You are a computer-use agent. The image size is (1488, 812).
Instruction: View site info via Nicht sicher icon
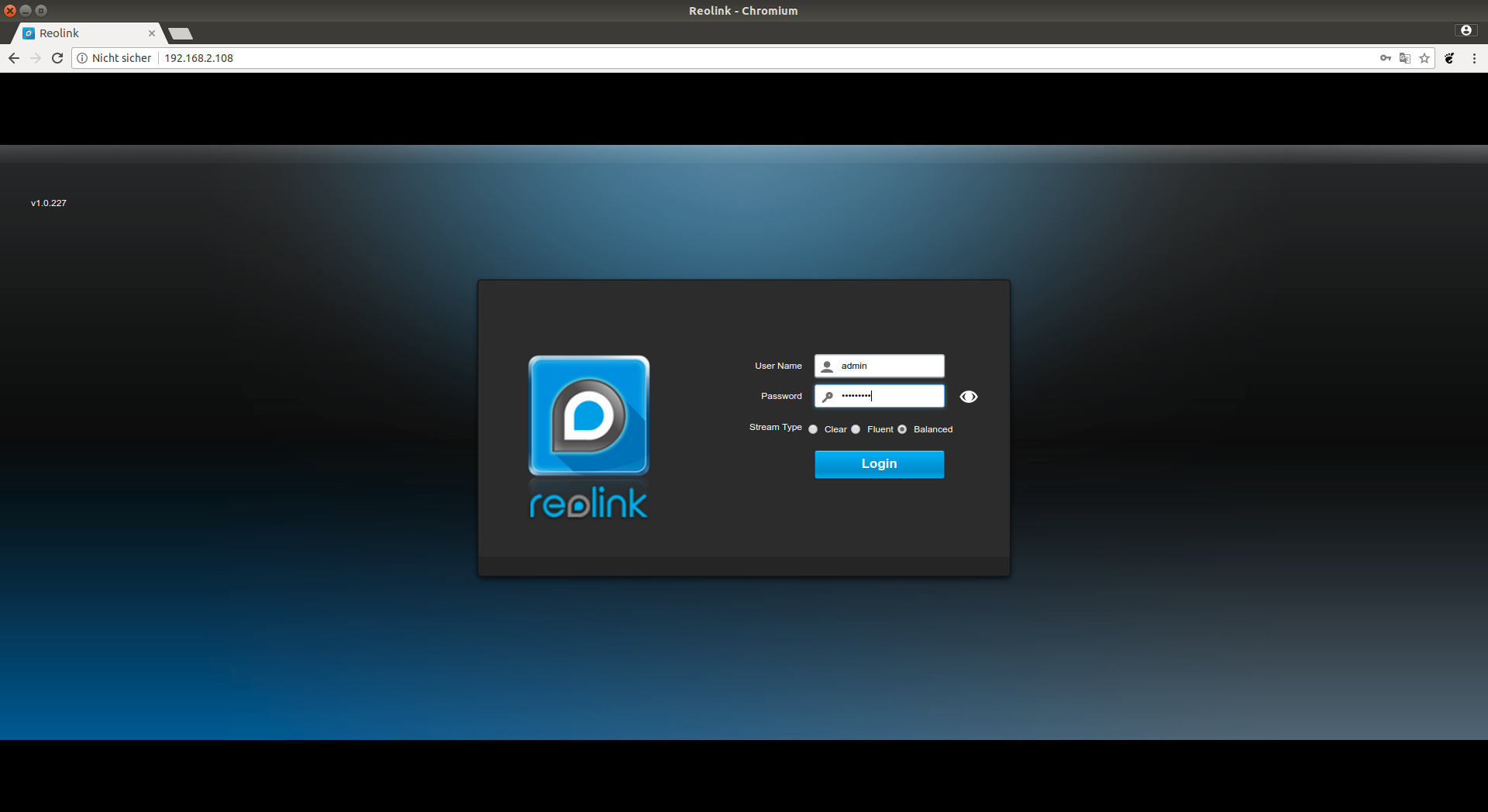tap(83, 58)
